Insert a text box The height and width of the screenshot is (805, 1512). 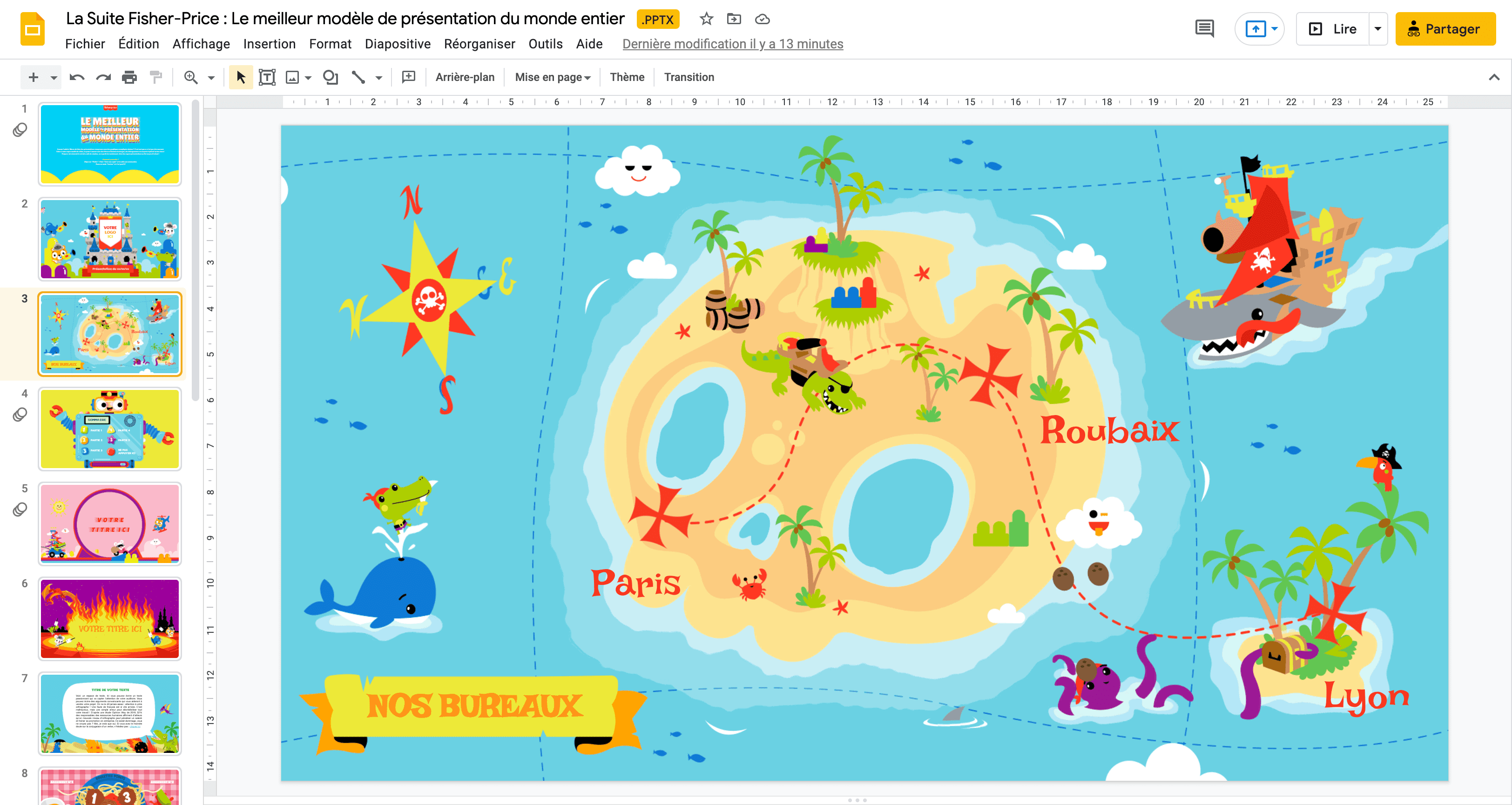267,77
